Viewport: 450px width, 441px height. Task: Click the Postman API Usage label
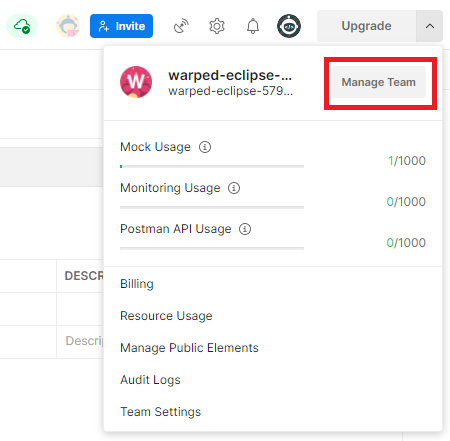pos(176,229)
